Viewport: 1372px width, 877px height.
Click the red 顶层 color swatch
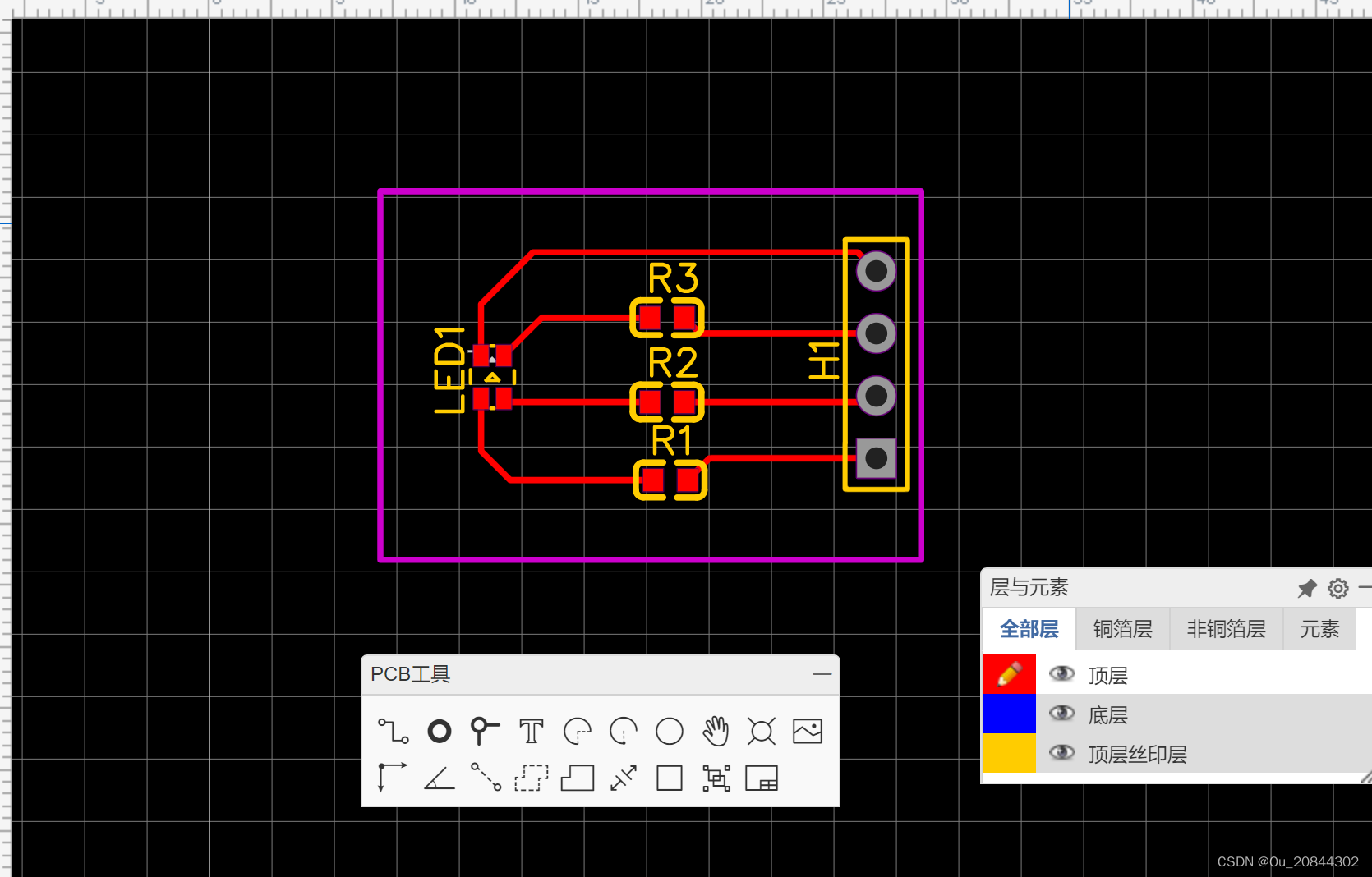click(1010, 674)
